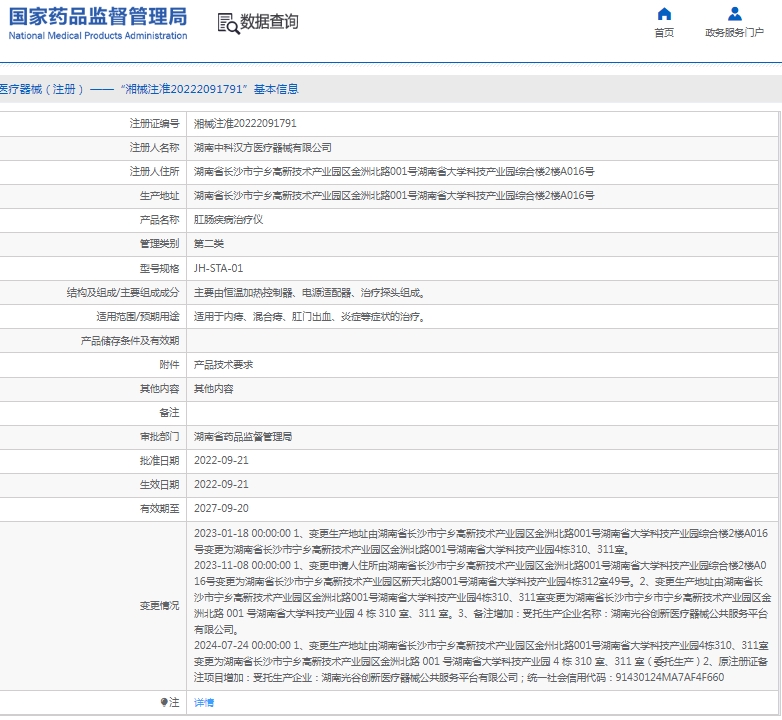Click the product name 肛肠疾病治疗仪
Viewport: 782px width, 720px height.
pos(228,220)
